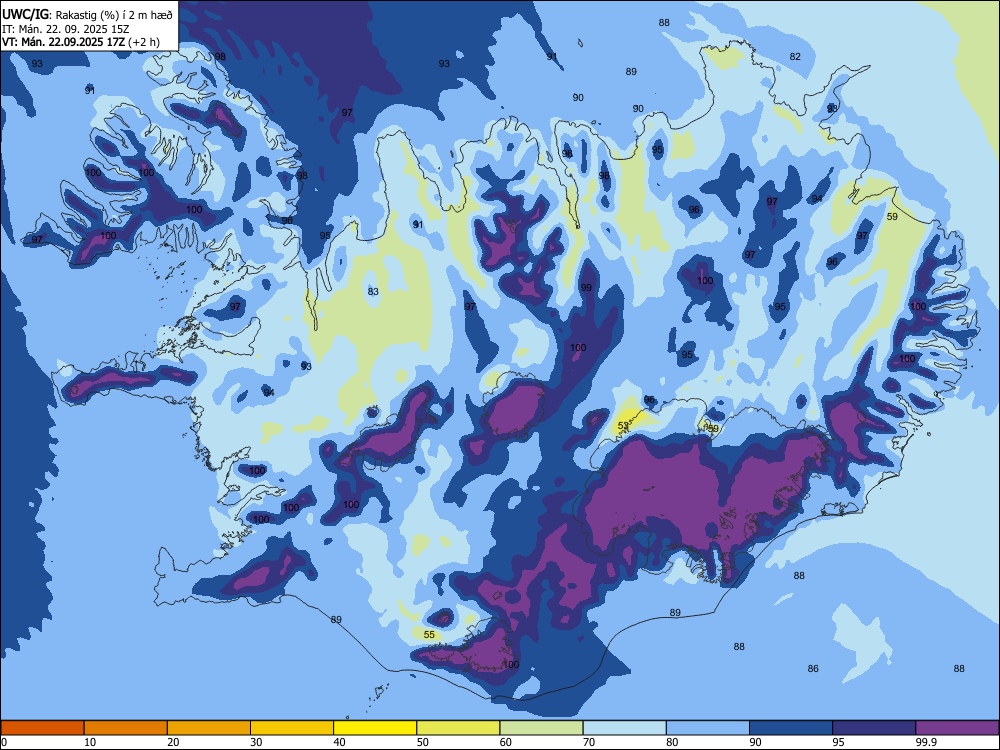
Task: Click the humidity value 55 on the map
Action: pos(429,635)
